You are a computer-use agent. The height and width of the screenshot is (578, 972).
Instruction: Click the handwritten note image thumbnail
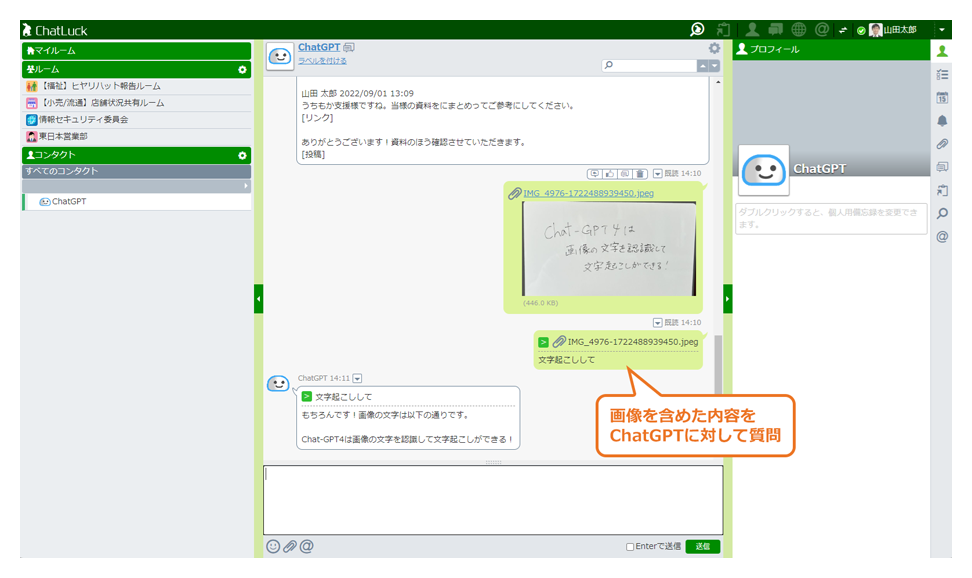click(x=609, y=249)
